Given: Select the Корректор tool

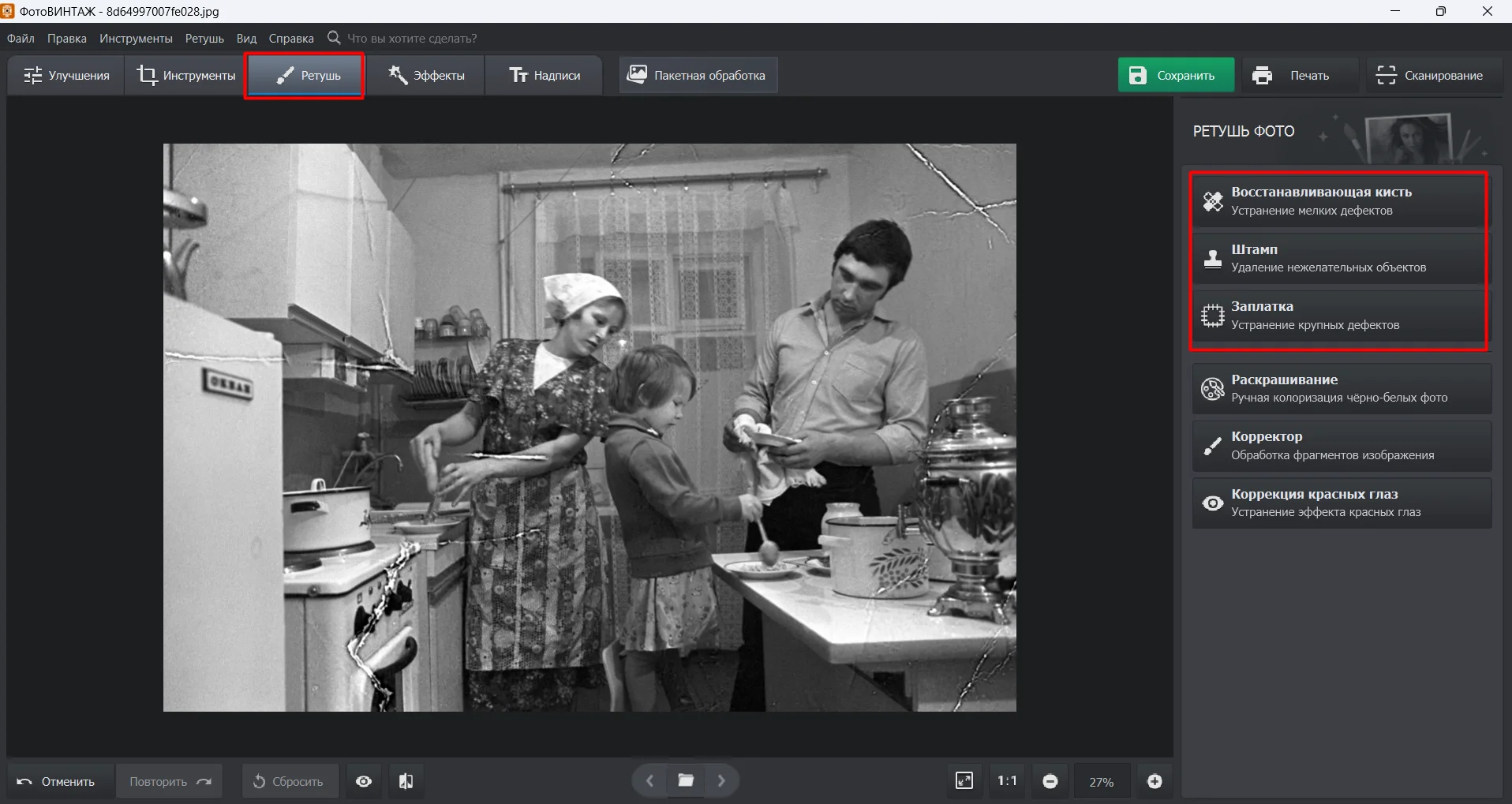Looking at the screenshot, I should click(1342, 446).
